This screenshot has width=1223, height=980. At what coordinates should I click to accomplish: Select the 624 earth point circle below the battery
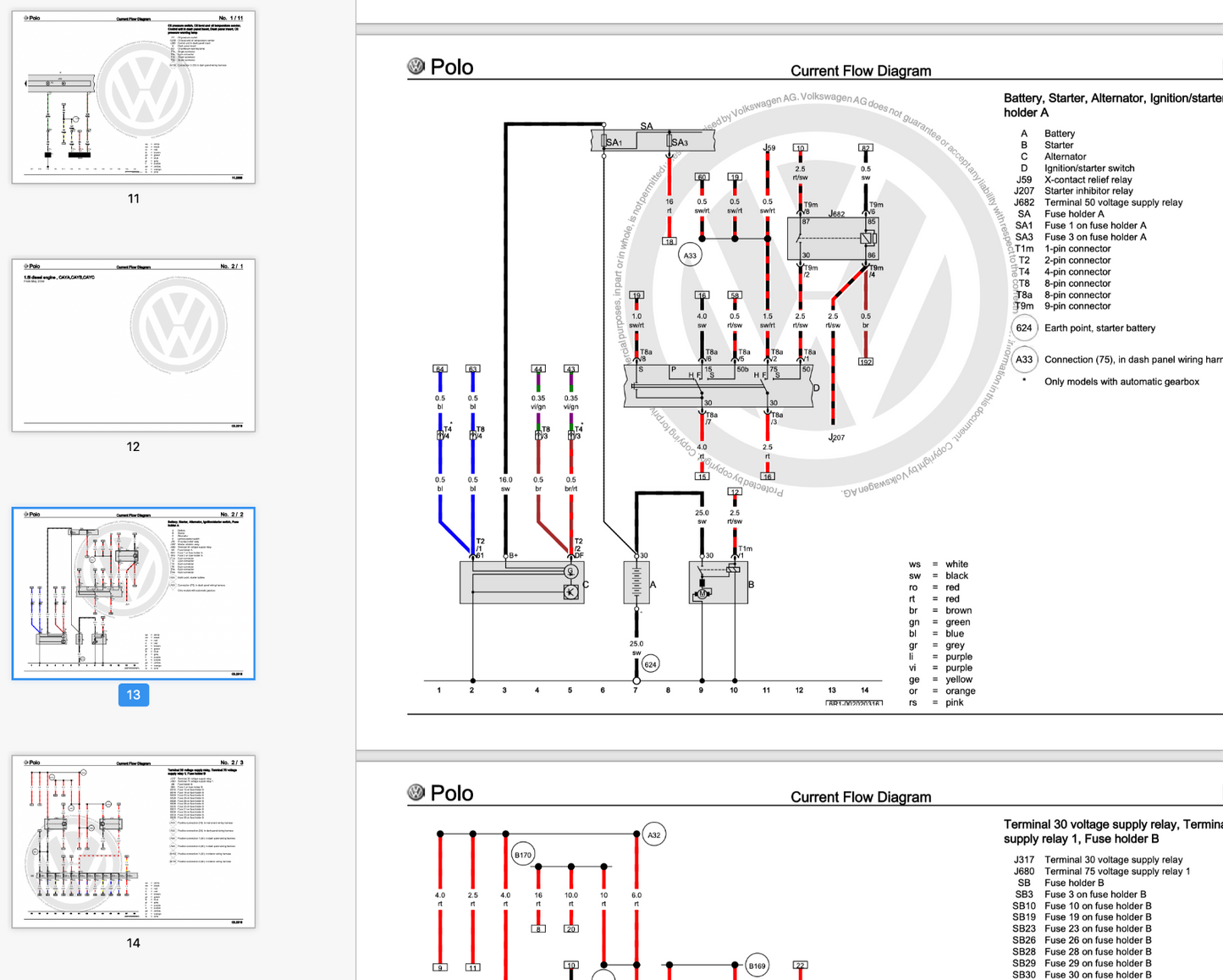point(650,664)
